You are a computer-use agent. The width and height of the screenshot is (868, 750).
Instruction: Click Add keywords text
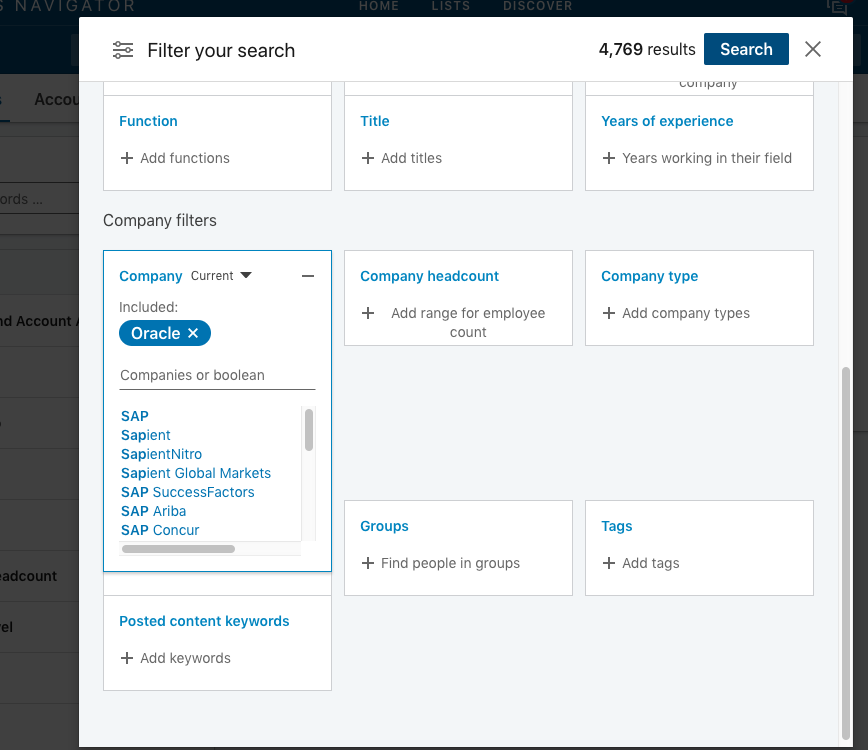pyautogui.click(x=185, y=658)
